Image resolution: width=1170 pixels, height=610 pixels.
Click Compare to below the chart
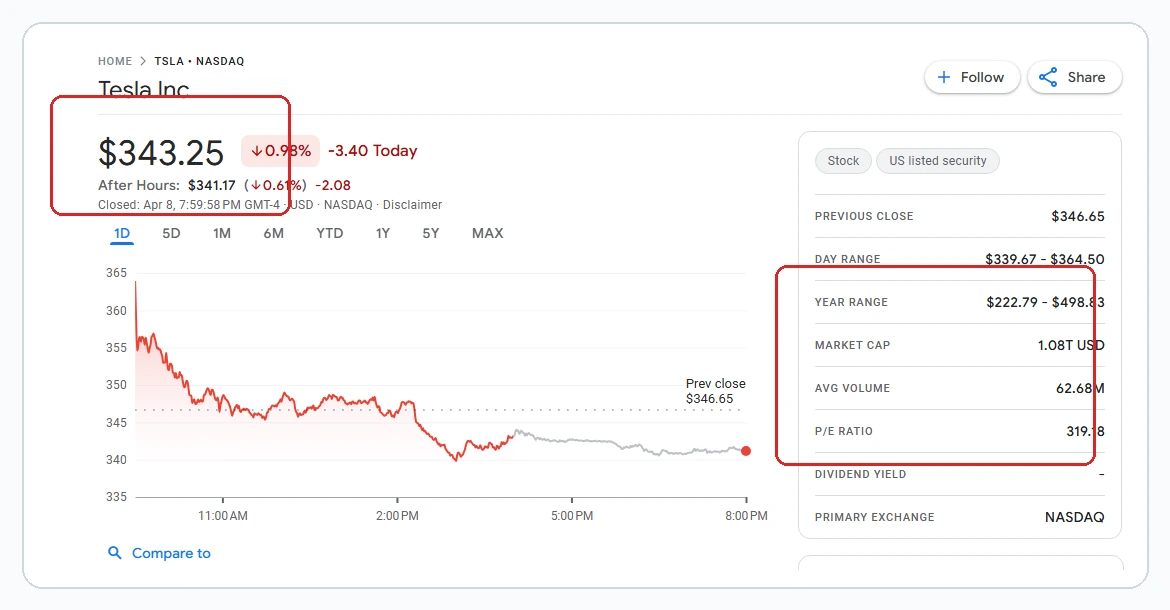pos(170,552)
